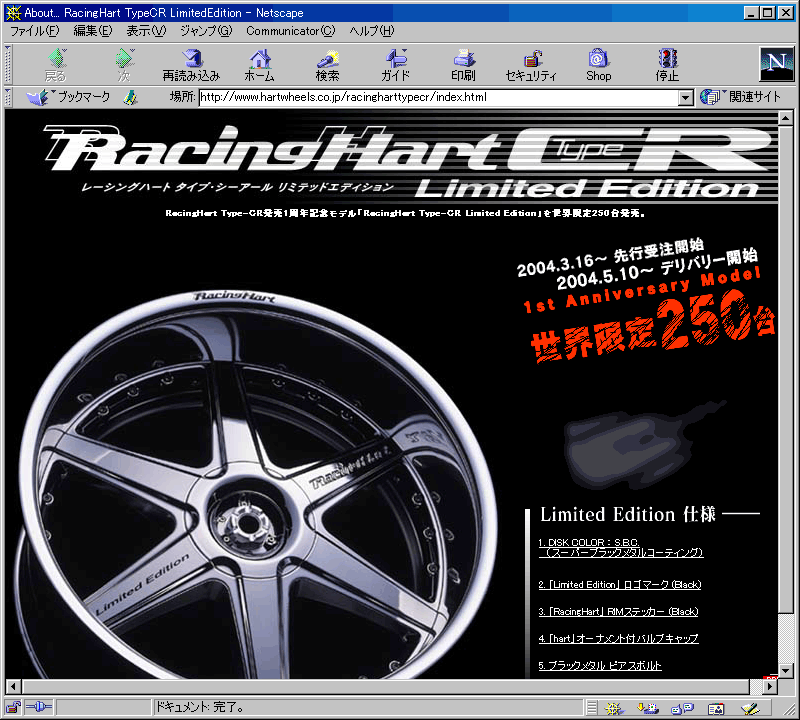800x720 pixels.
Task: Open Navigator from the component bar
Action: click(x=614, y=708)
